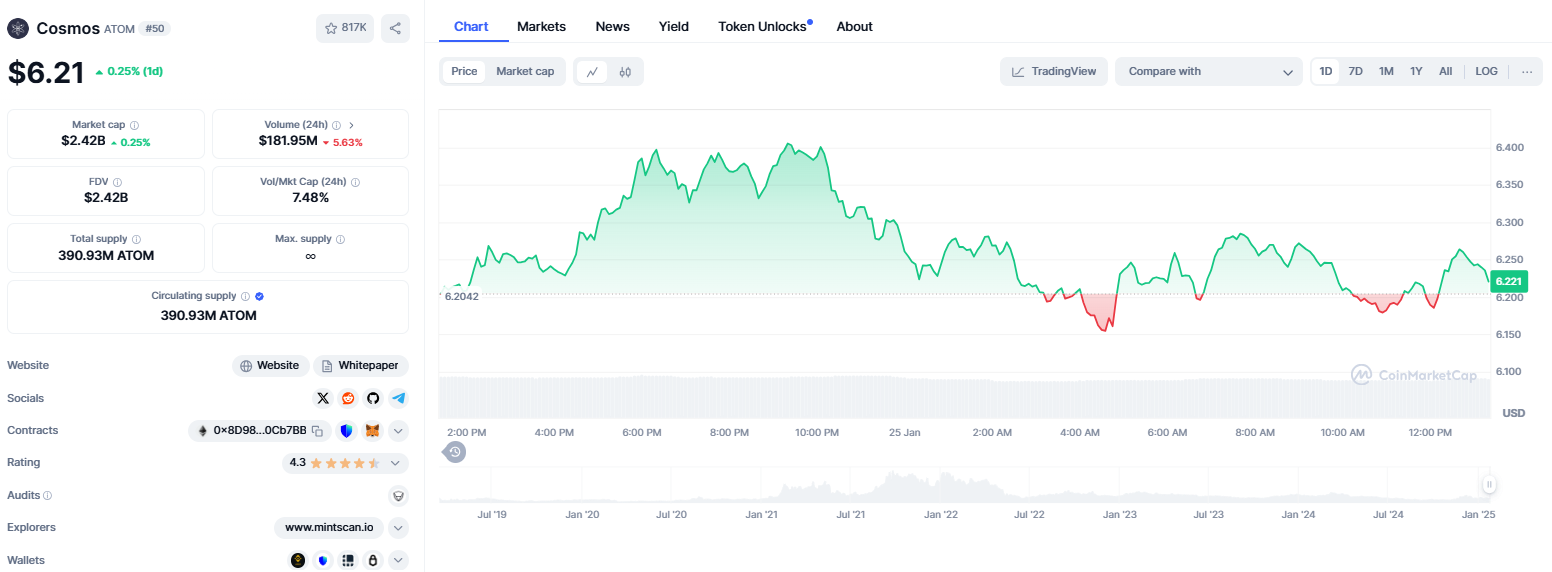Open the GitHub social link
This screenshot has height=572, width=1552.
[x=373, y=398]
